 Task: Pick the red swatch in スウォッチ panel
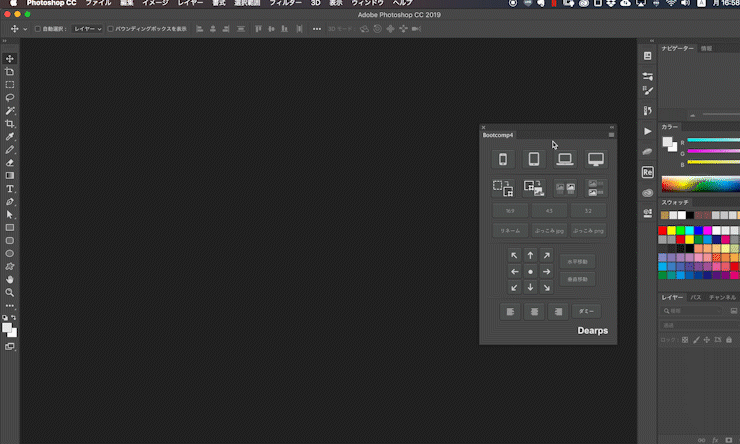[x=664, y=229]
